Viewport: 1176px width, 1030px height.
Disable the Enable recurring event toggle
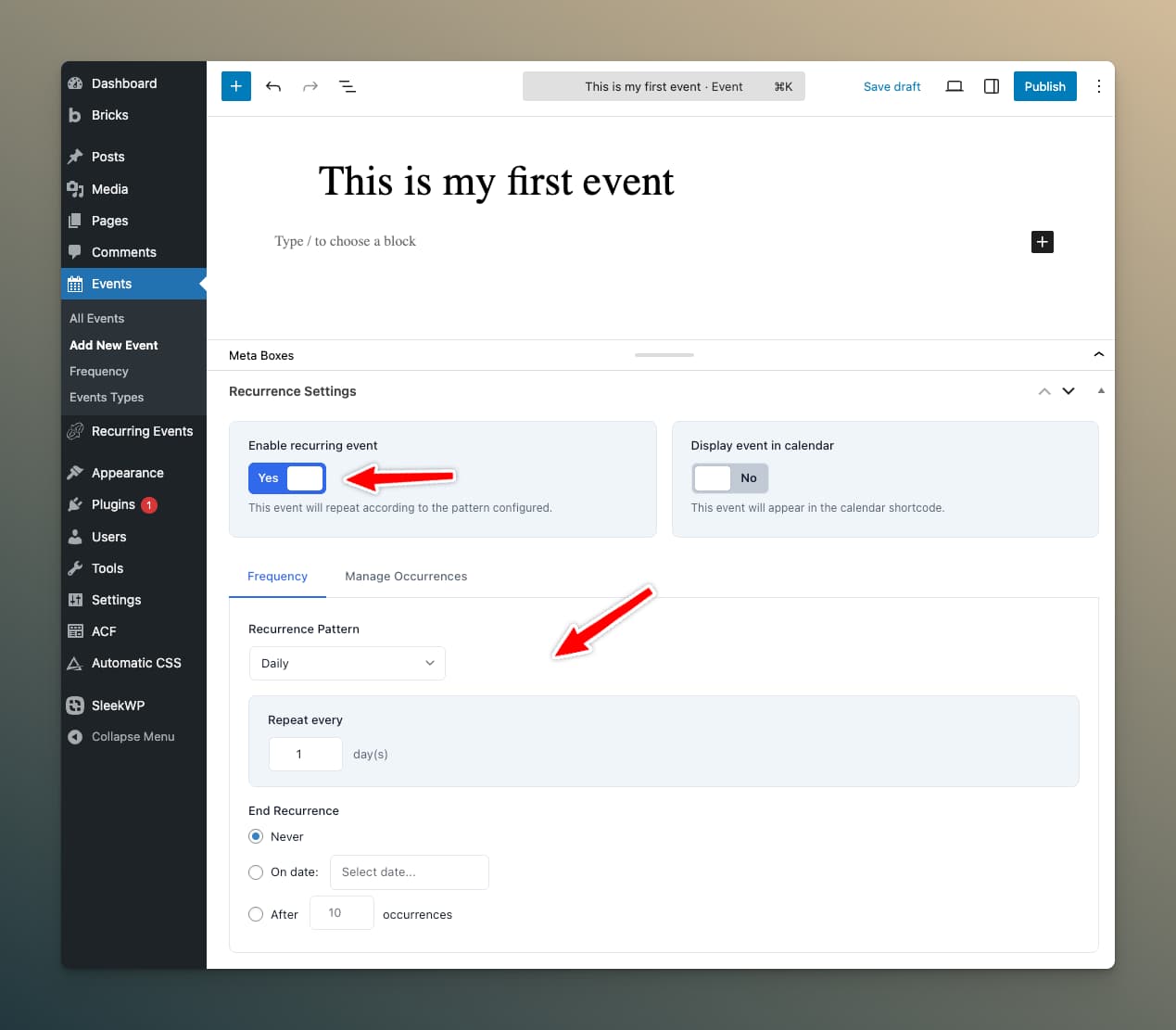pyautogui.click(x=287, y=478)
